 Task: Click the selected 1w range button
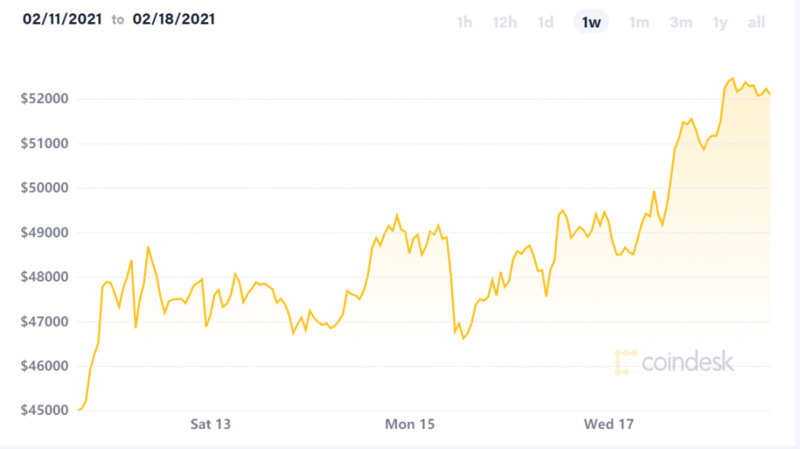591,22
